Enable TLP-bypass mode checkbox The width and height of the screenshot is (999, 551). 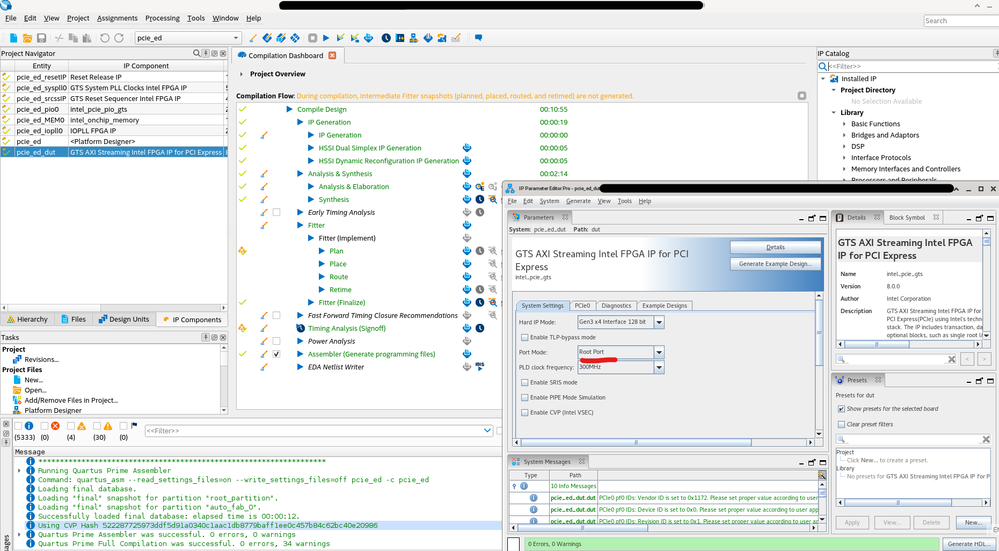[525, 337]
